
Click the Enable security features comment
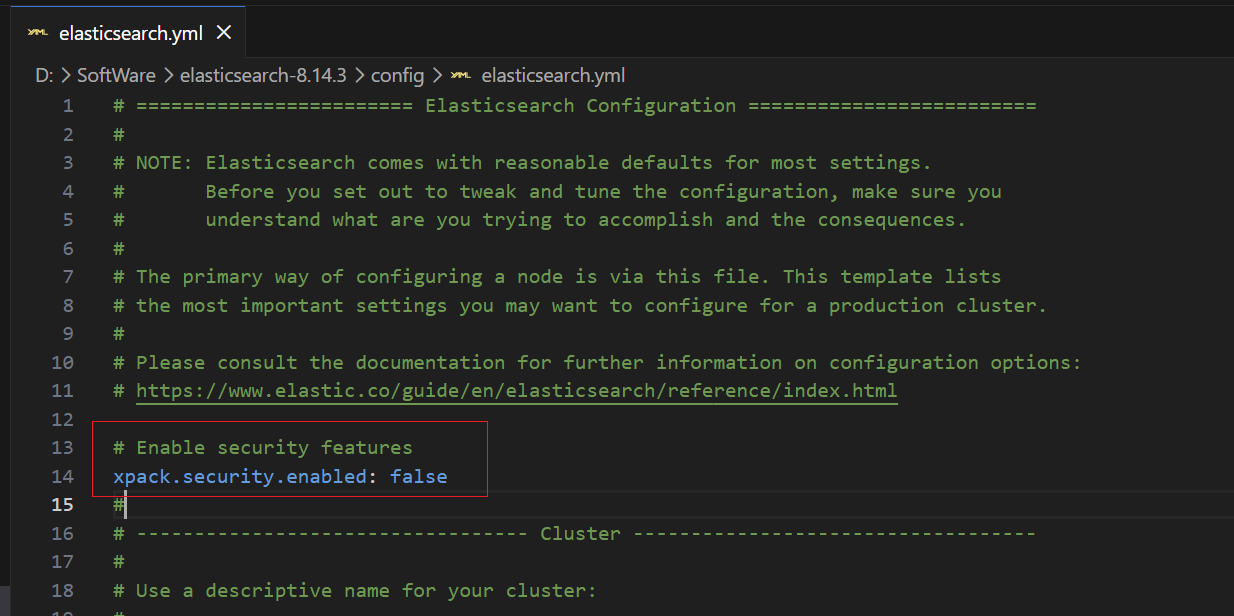pos(263,448)
